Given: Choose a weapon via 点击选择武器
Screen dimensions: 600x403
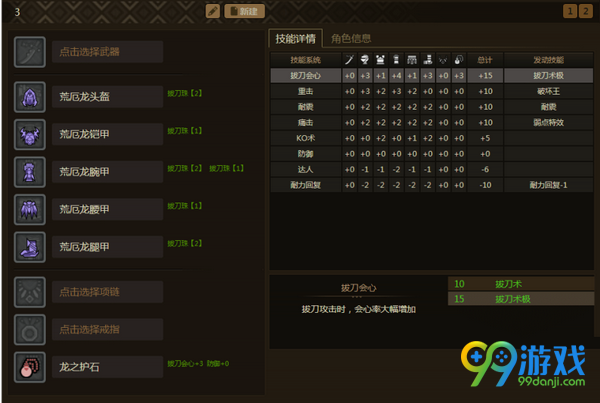Looking at the screenshot, I should pos(108,52).
